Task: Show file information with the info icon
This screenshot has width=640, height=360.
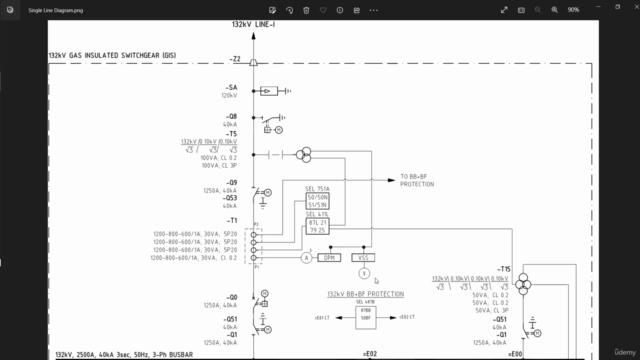Action: [340, 10]
